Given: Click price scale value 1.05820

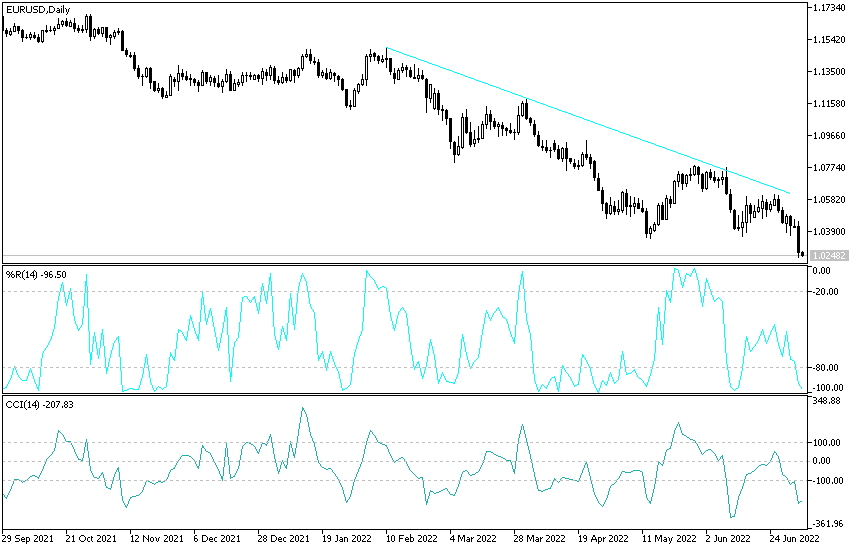Looking at the screenshot, I should click(x=828, y=200).
